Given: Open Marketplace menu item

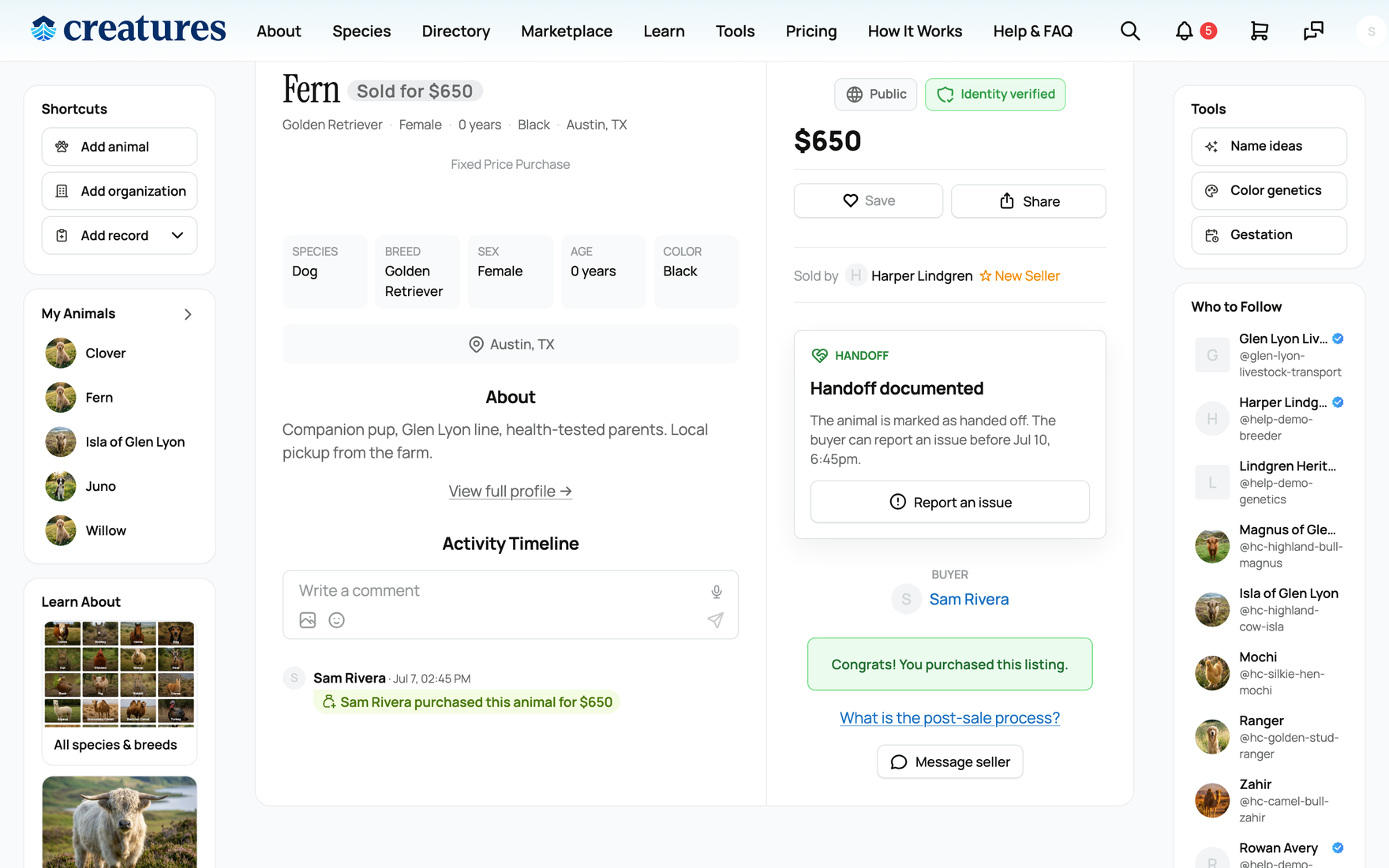Looking at the screenshot, I should (567, 31).
